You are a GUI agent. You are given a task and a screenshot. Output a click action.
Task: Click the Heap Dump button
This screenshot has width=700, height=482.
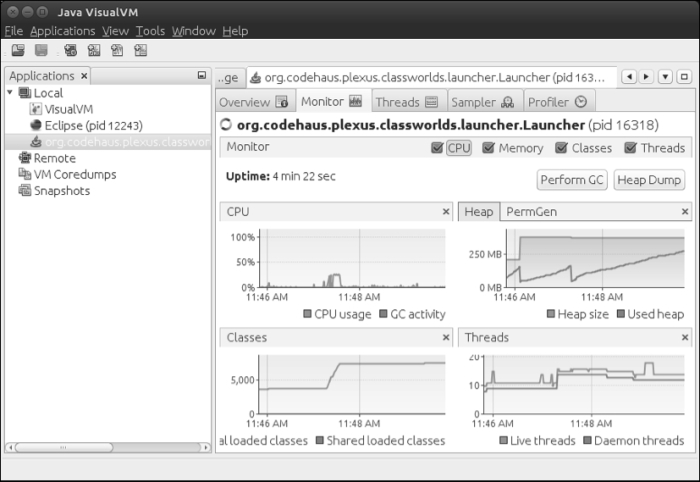click(649, 180)
